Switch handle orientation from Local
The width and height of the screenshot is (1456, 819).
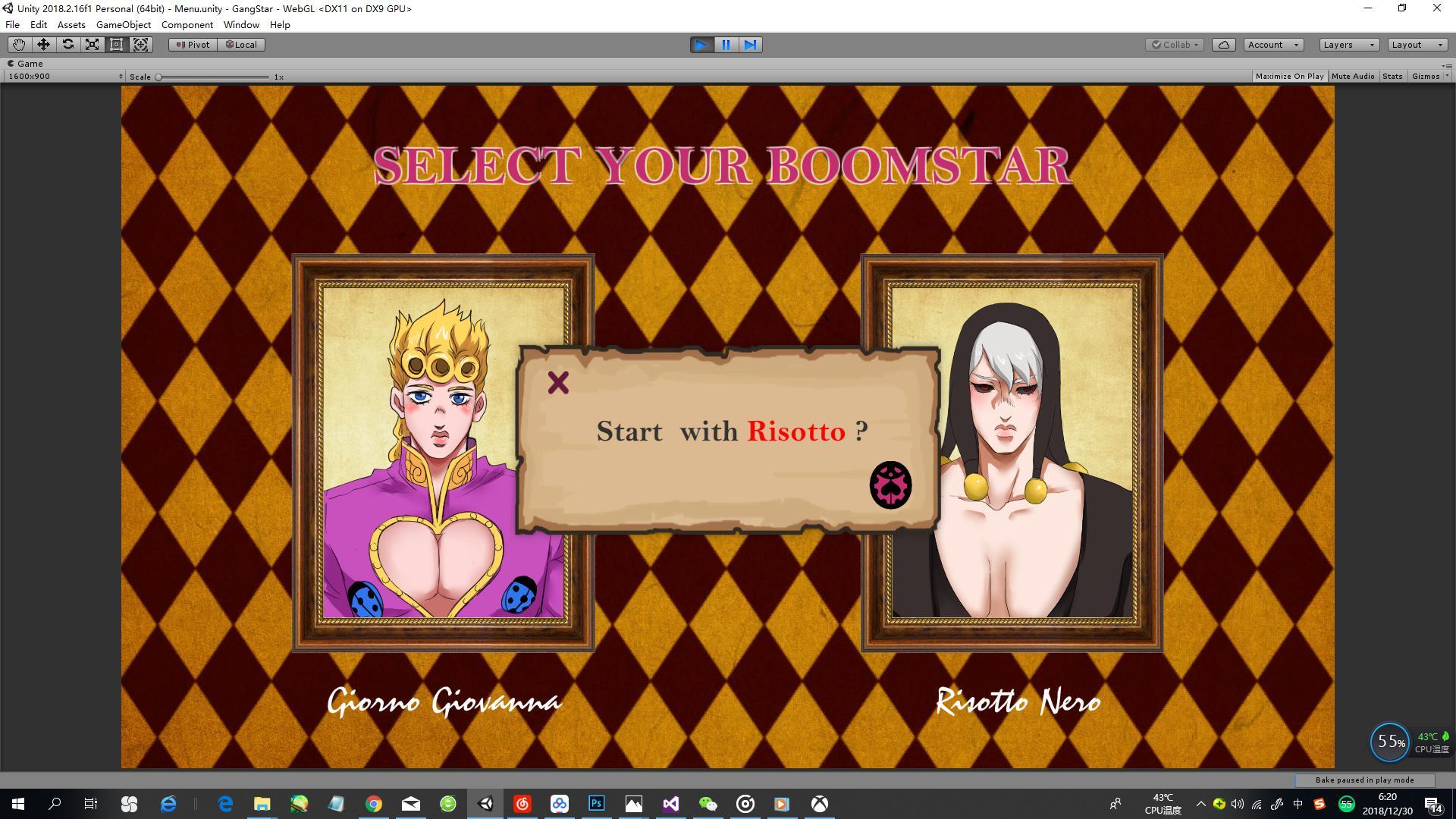click(241, 45)
